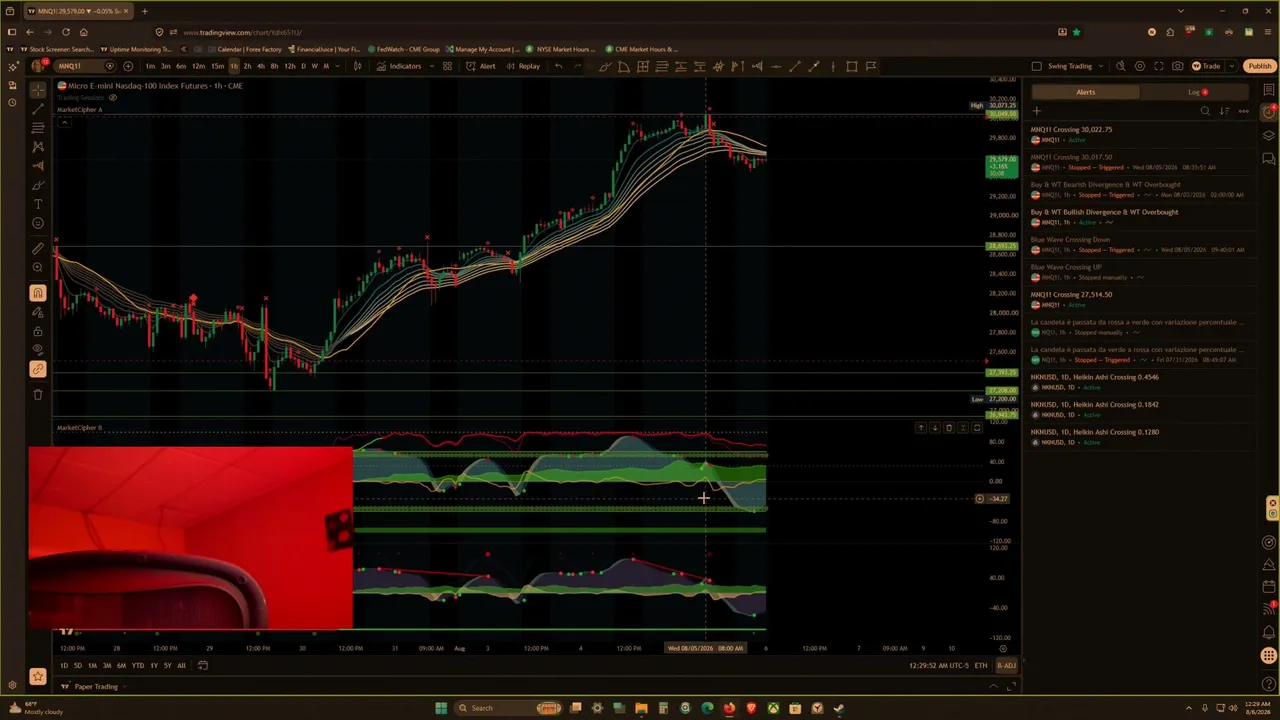The width and height of the screenshot is (1280, 720).
Task: Select the 1m timeframe
Action: 150,66
